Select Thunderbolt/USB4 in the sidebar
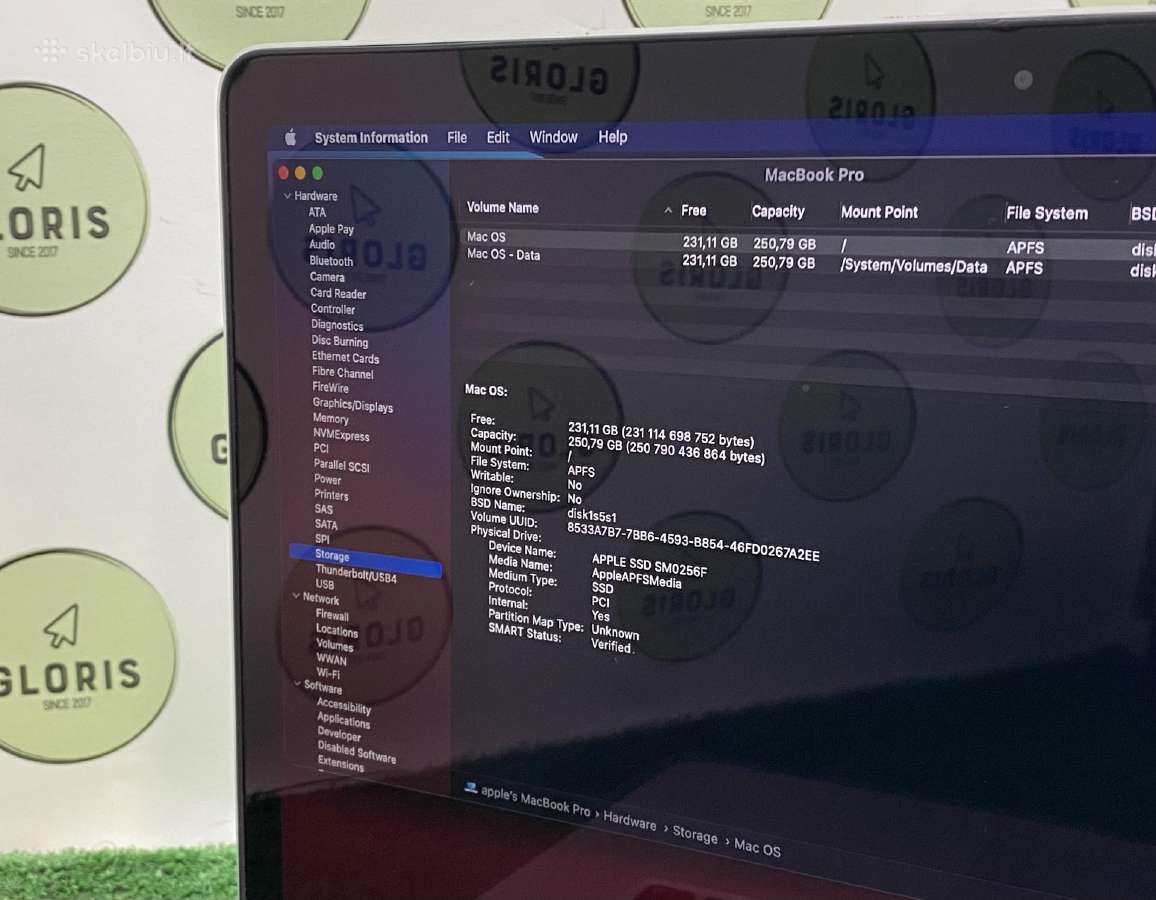 click(356, 574)
